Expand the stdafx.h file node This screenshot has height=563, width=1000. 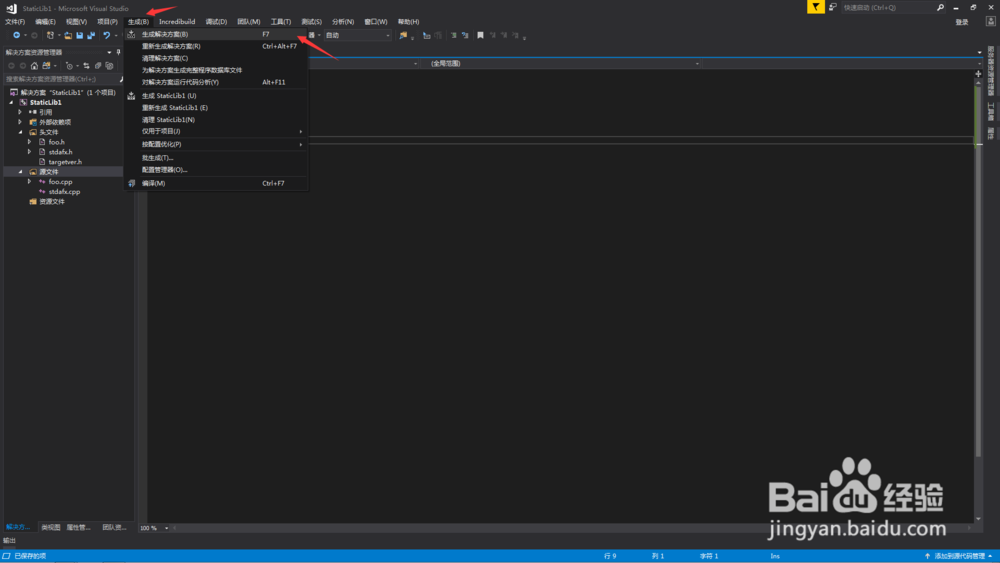[x=29, y=152]
